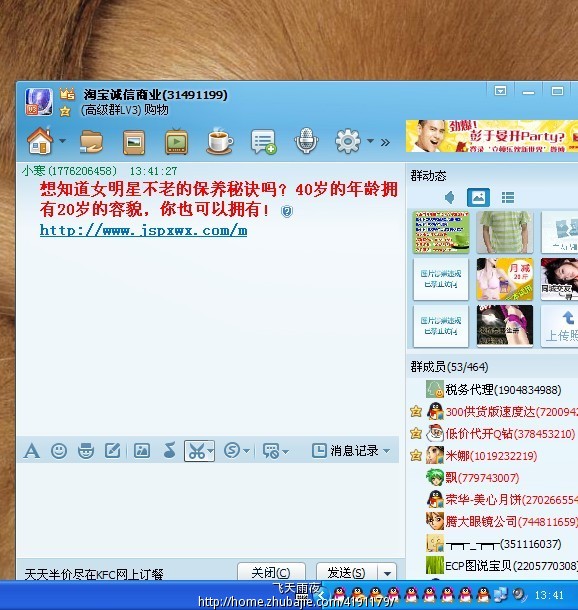
Task: Open the jspxwx.com link in chat
Action: click(144, 230)
